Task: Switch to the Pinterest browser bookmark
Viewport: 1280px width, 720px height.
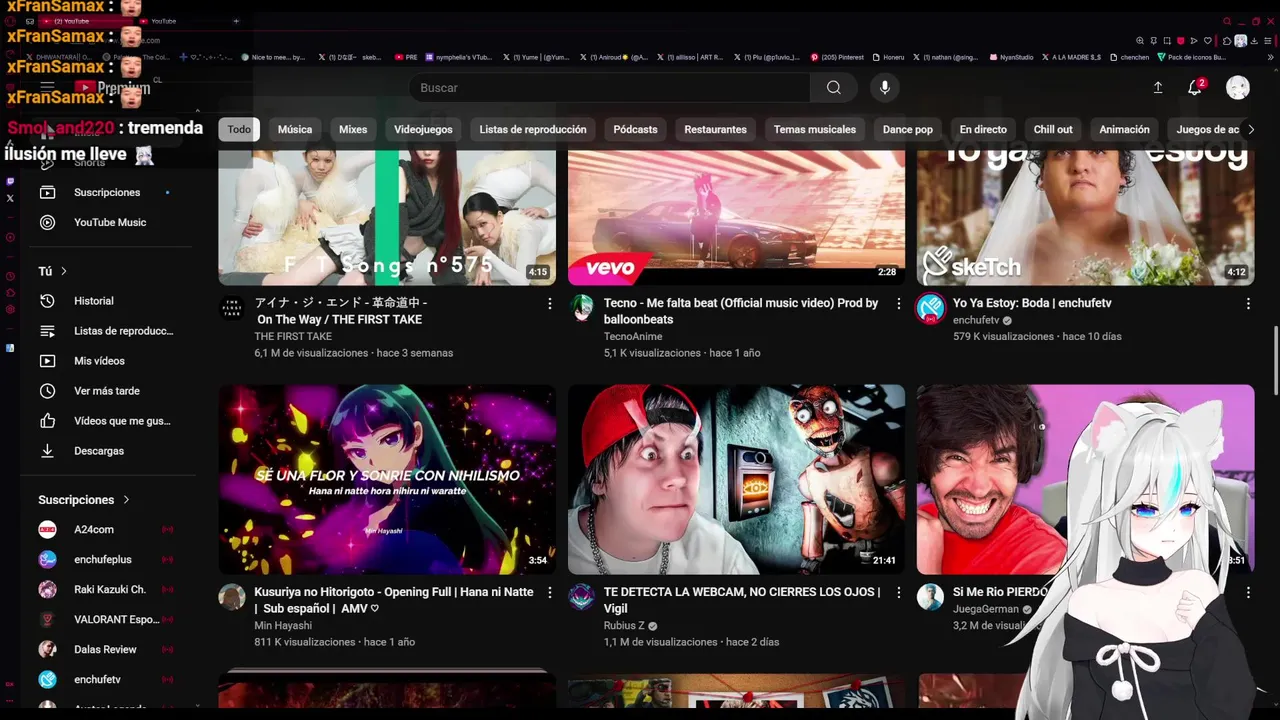Action: tap(838, 57)
